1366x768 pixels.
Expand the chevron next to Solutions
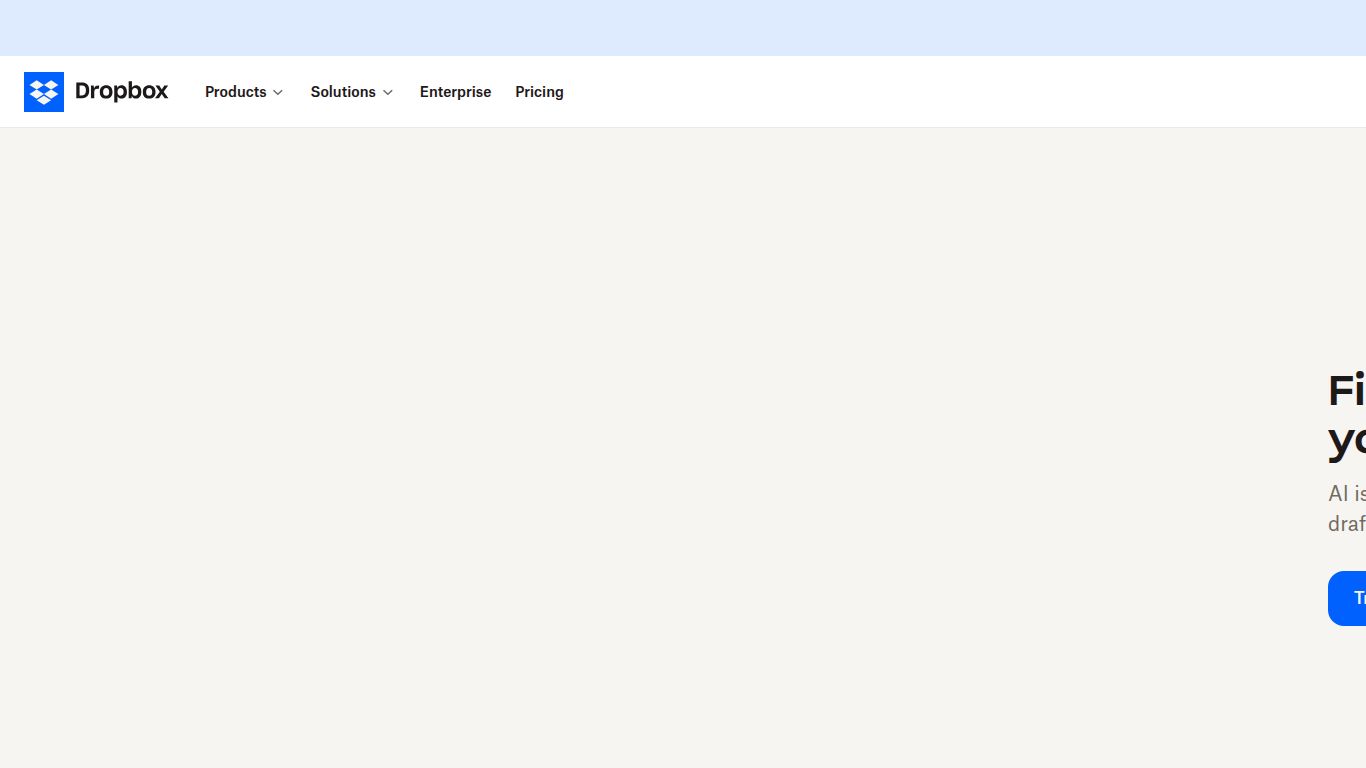pos(388,93)
